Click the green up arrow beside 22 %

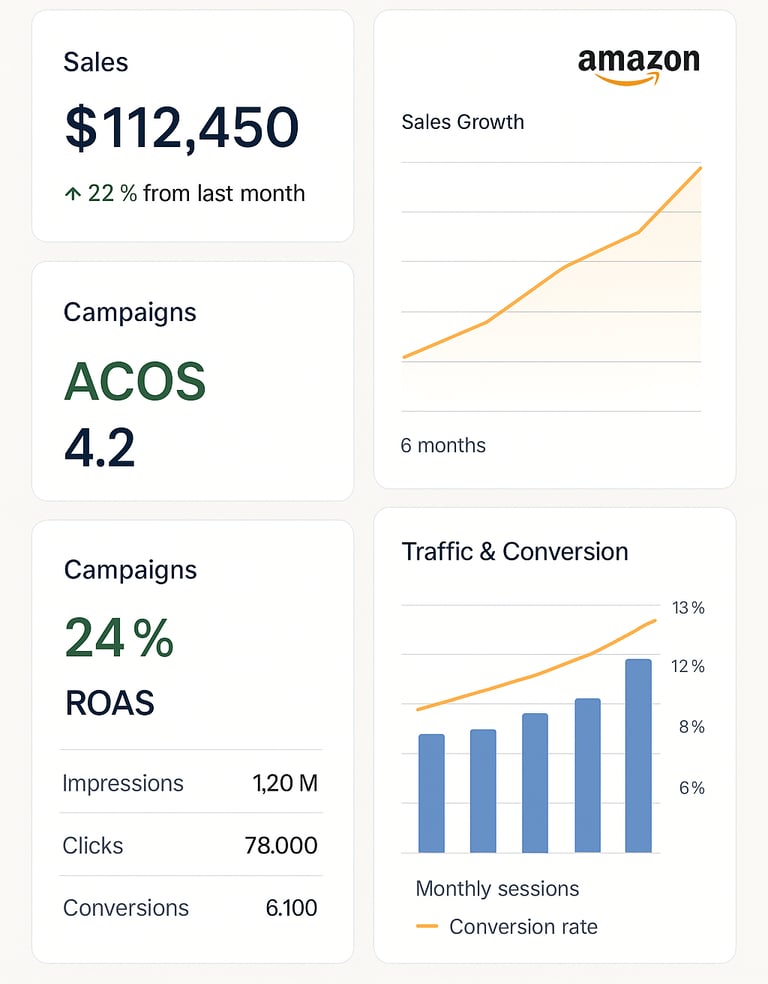pyautogui.click(x=72, y=194)
